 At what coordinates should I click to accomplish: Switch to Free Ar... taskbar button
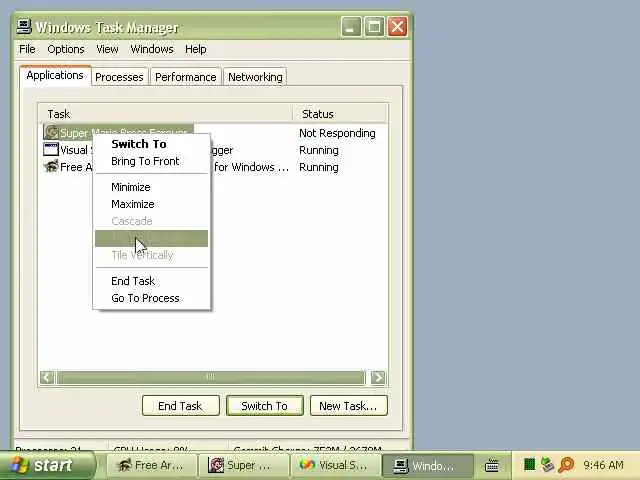[151, 465]
